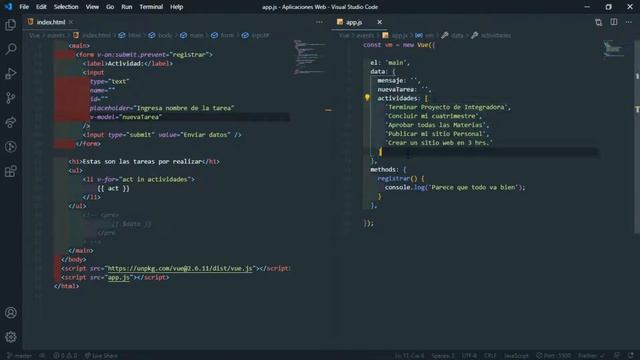
Task: Open the Source Control view
Action: point(11,98)
